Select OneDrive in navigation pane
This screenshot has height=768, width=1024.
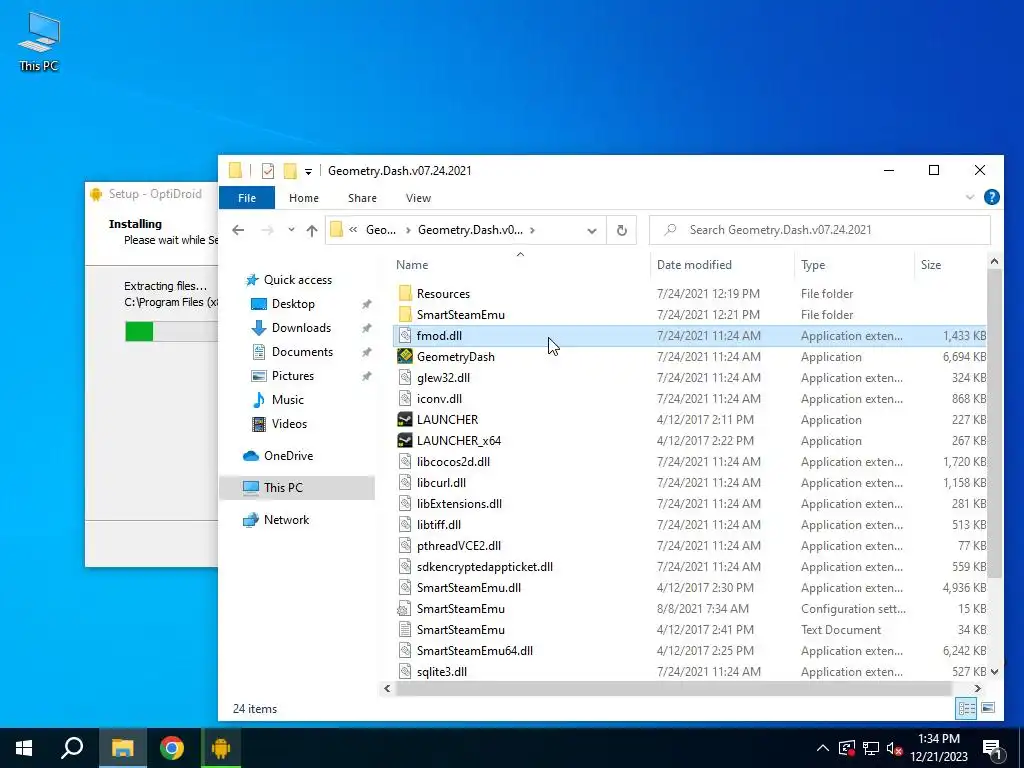(x=288, y=456)
